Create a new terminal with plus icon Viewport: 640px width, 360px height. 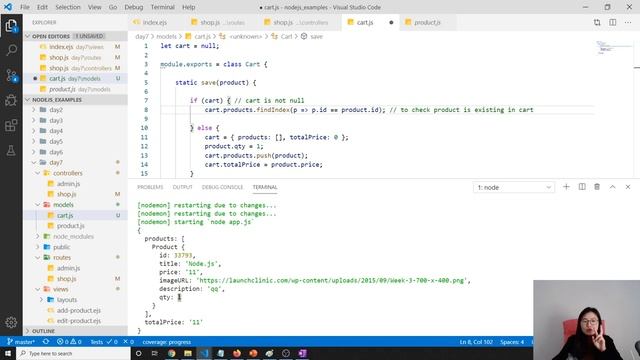pyautogui.click(x=566, y=187)
